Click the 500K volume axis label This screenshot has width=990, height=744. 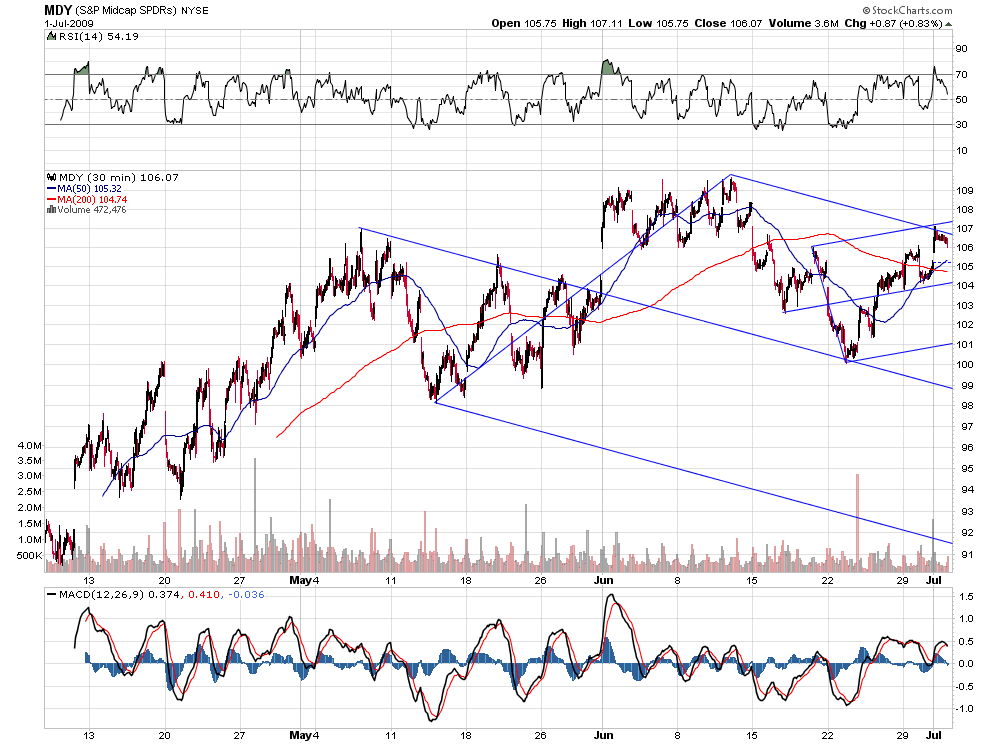29,556
